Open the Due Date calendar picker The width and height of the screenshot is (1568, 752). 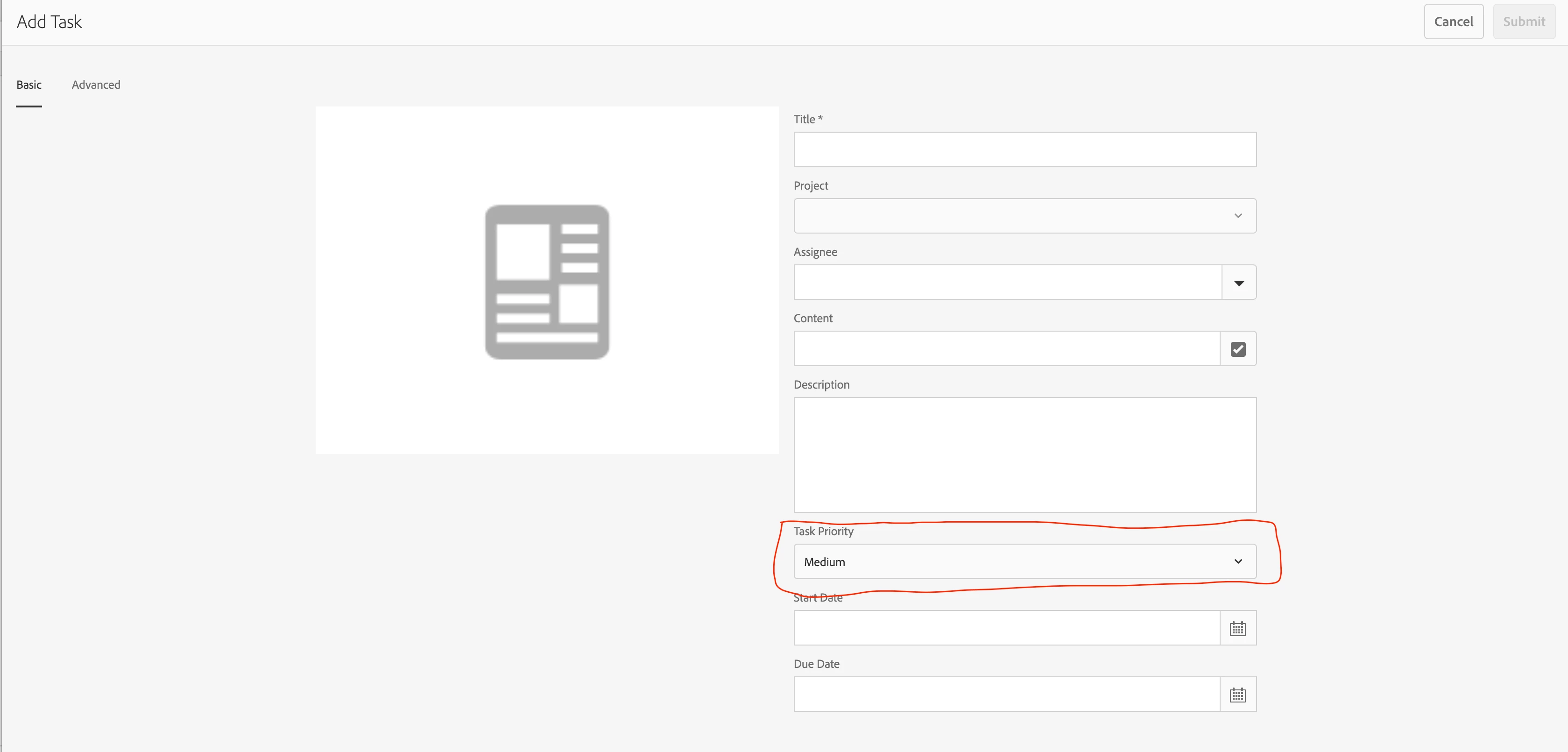(x=1237, y=694)
